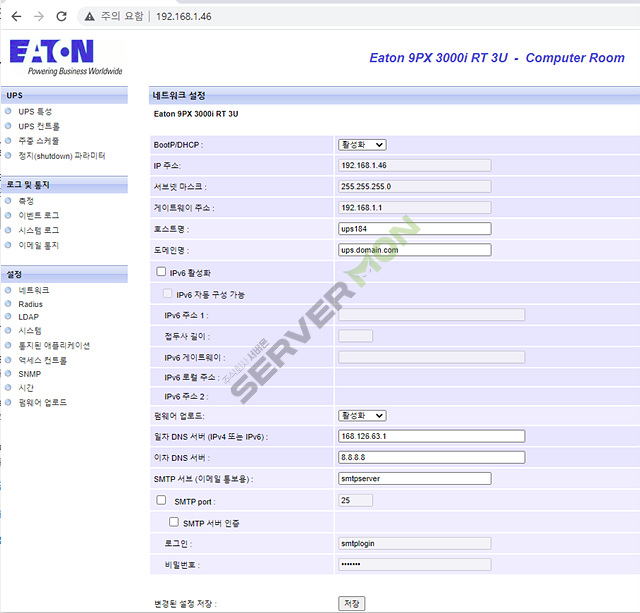Click the IPv6 주소 1 field
640x613 pixels.
pos(431,315)
